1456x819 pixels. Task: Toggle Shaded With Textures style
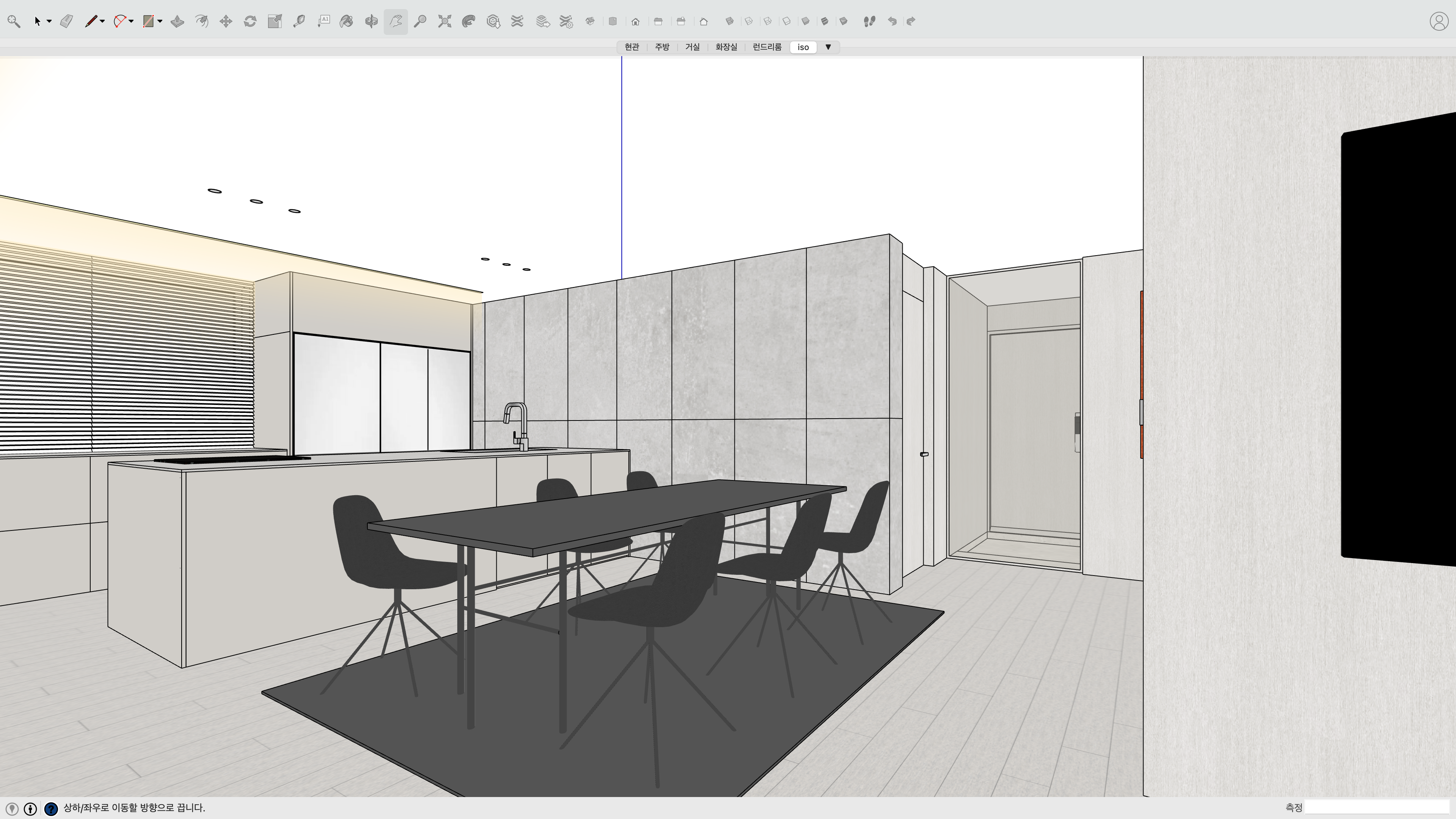pos(824,22)
